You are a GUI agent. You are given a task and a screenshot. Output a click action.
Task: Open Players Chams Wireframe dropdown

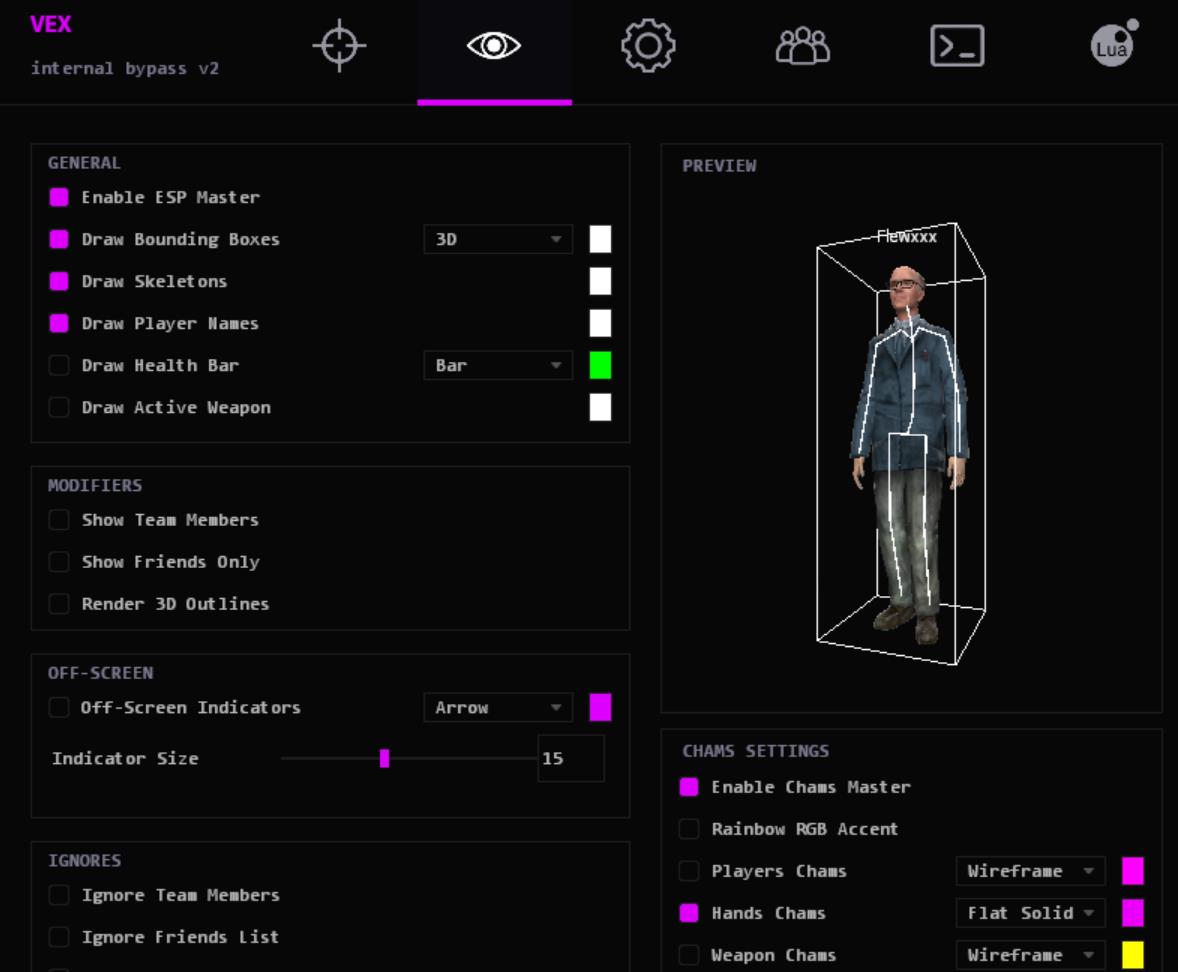pyautogui.click(x=1031, y=871)
